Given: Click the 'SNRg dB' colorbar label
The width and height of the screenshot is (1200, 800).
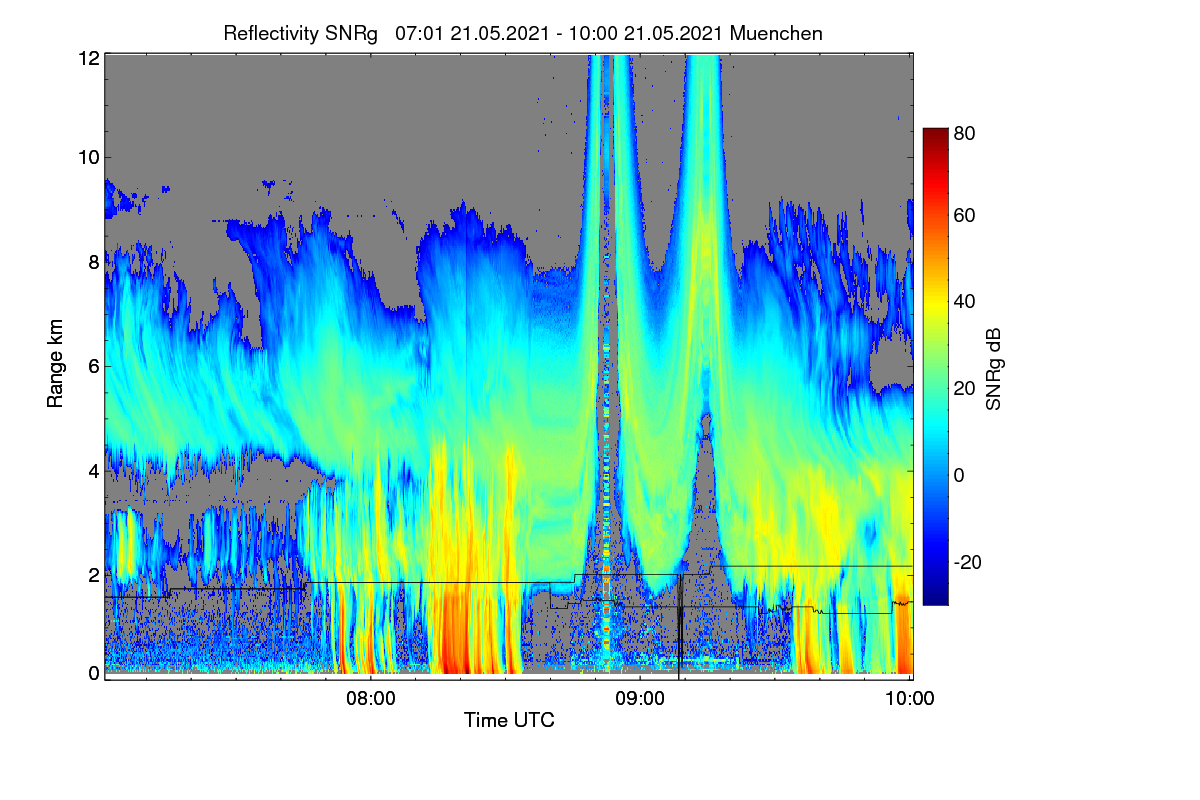Looking at the screenshot, I should 994,368.
